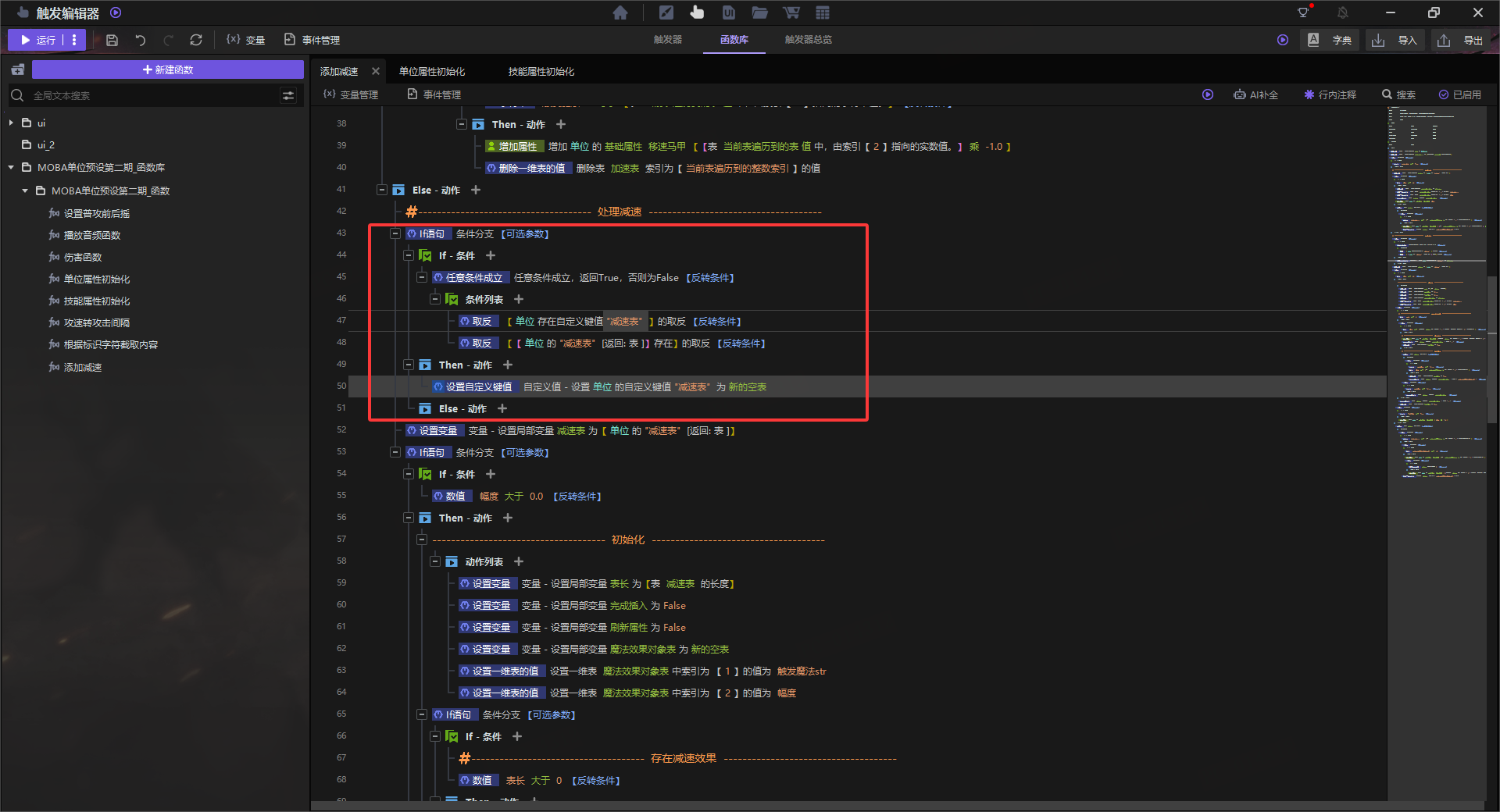The width and height of the screenshot is (1500, 812).
Task: Open the 字典 dictionary tool
Action: 1331,40
